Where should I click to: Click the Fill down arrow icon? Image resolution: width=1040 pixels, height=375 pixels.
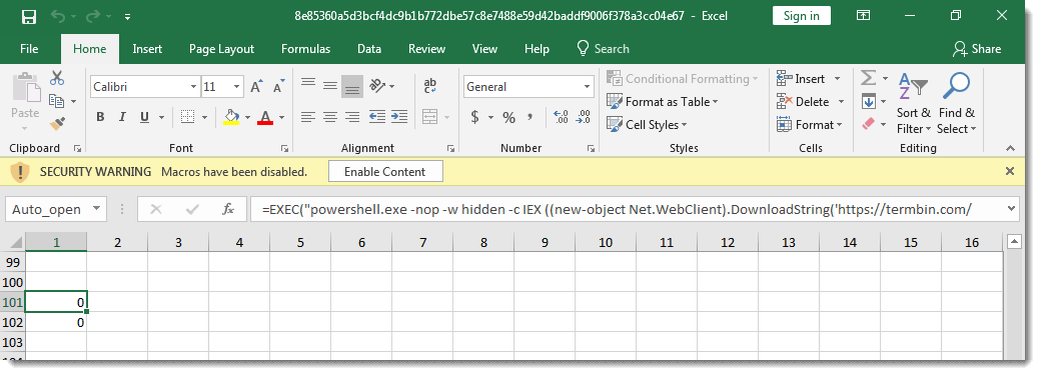868,101
